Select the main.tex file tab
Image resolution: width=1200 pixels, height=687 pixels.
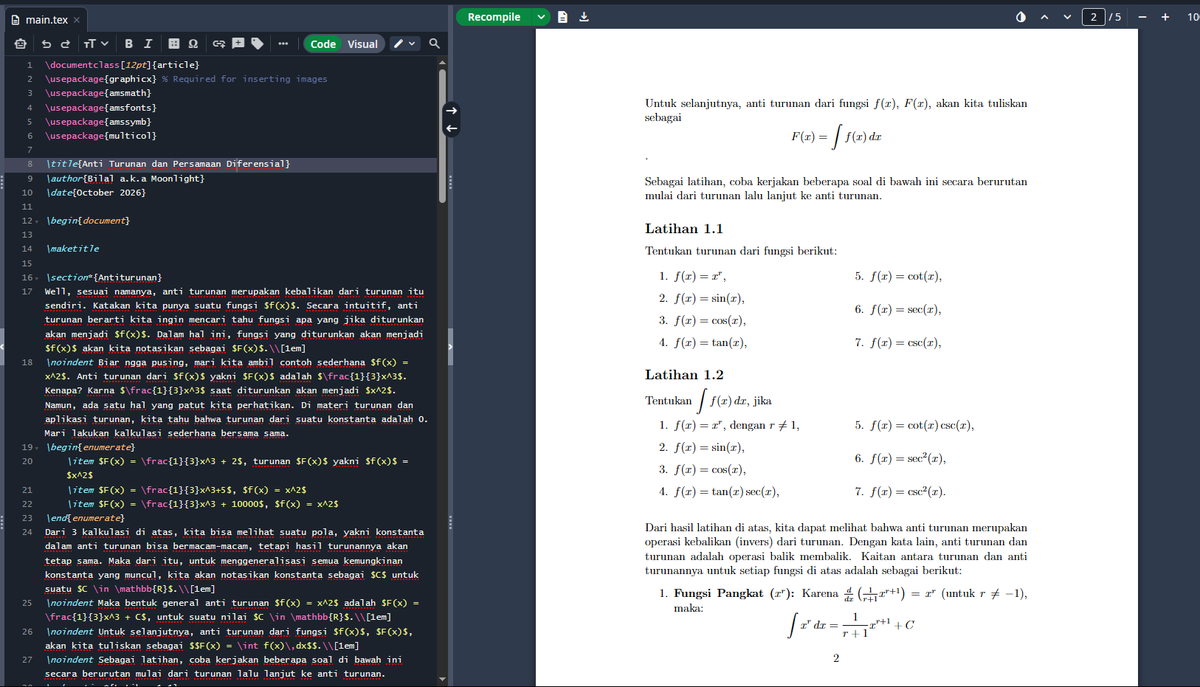(46, 20)
